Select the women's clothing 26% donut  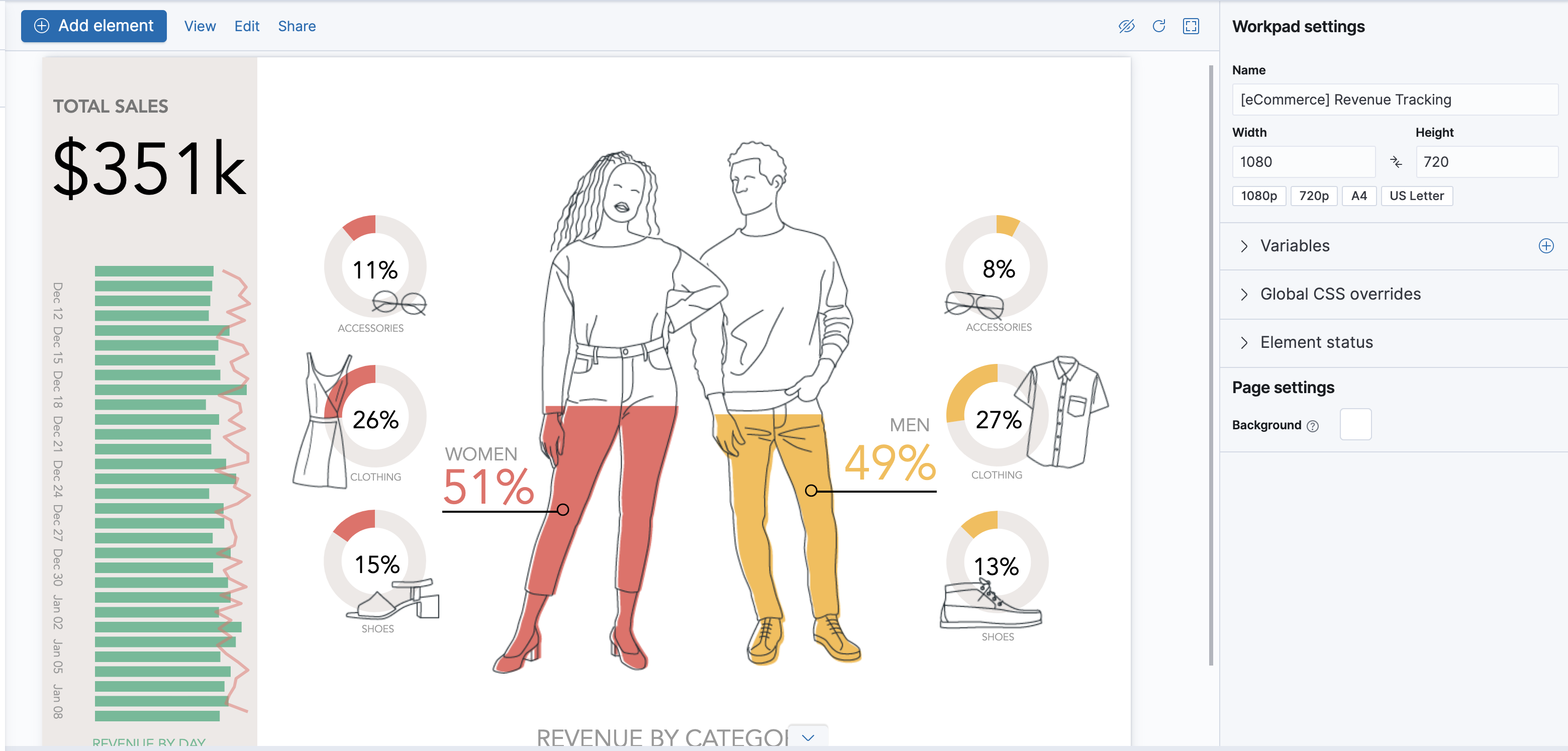375,416
